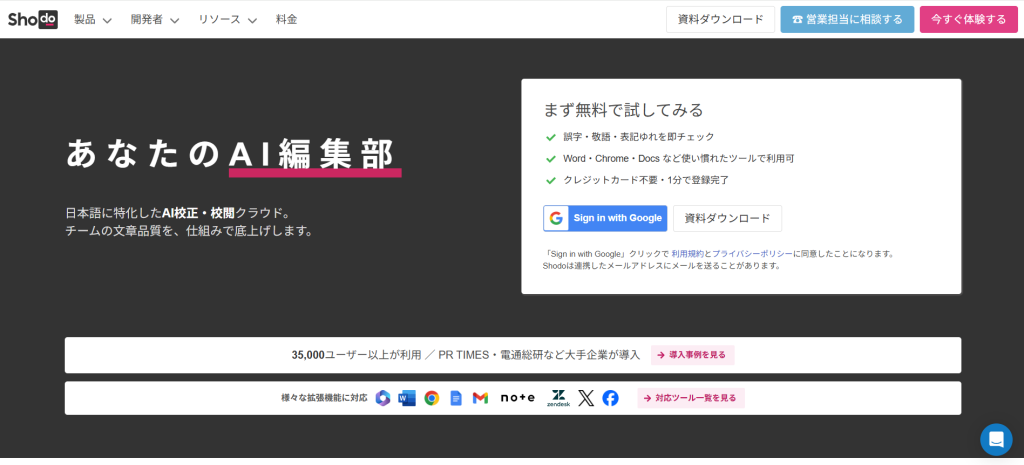Expand the リソース dropdown menu
Image resolution: width=1024 pixels, height=465 pixels.
pos(227,19)
